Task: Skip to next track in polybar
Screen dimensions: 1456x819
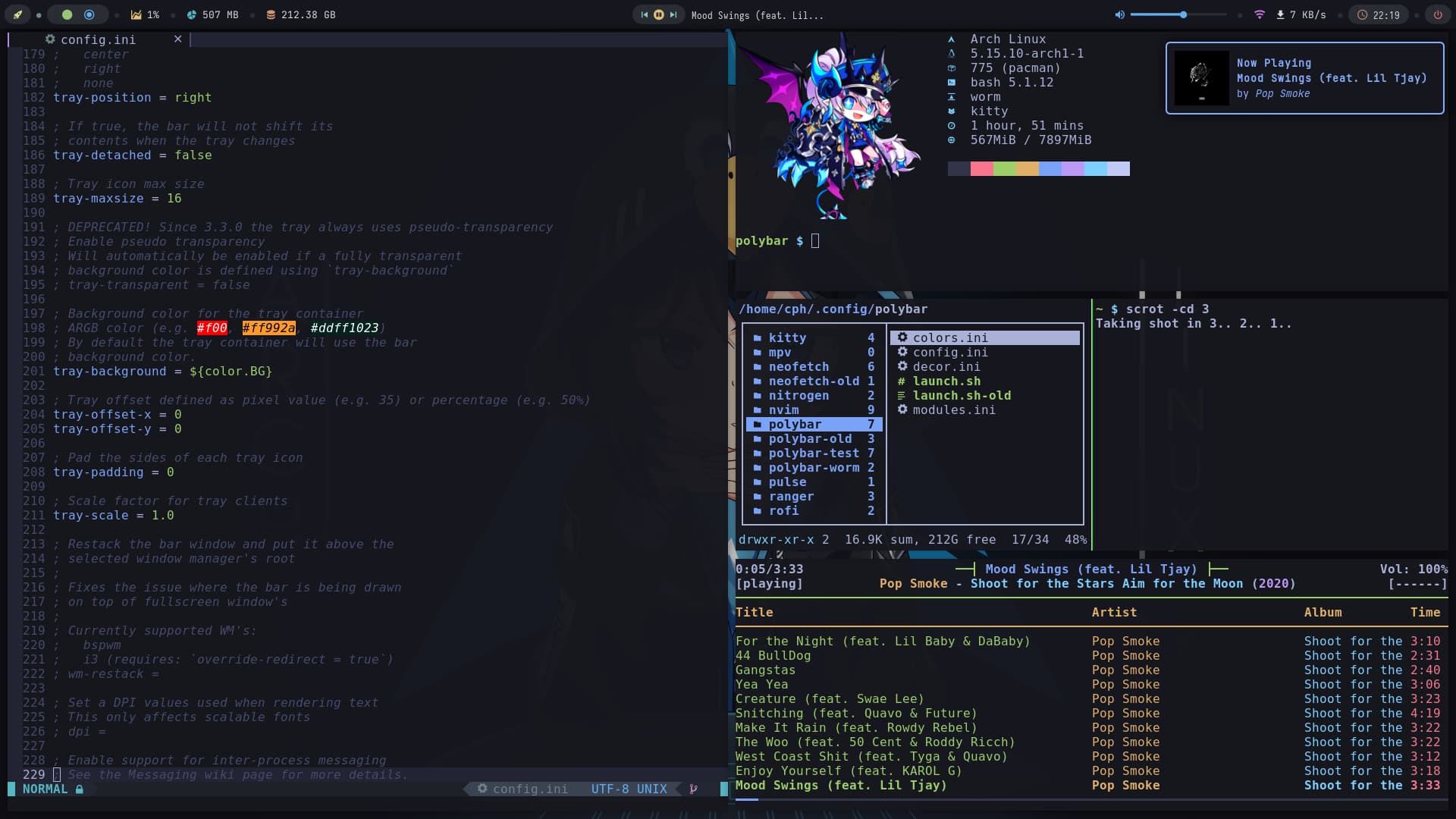Action: point(673,14)
